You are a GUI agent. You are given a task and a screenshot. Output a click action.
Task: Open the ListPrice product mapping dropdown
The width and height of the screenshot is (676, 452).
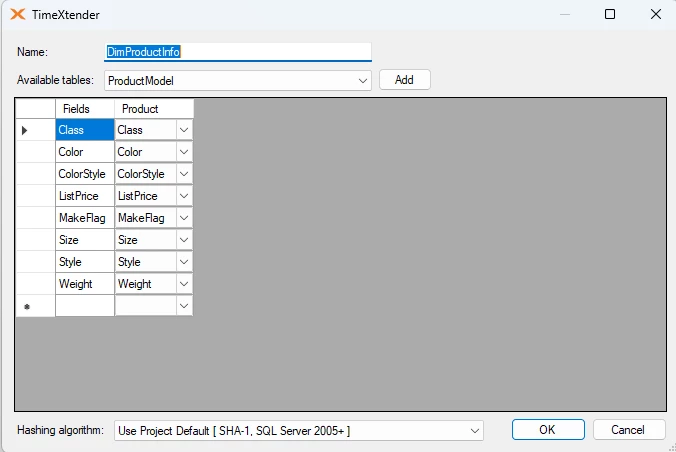tap(184, 196)
